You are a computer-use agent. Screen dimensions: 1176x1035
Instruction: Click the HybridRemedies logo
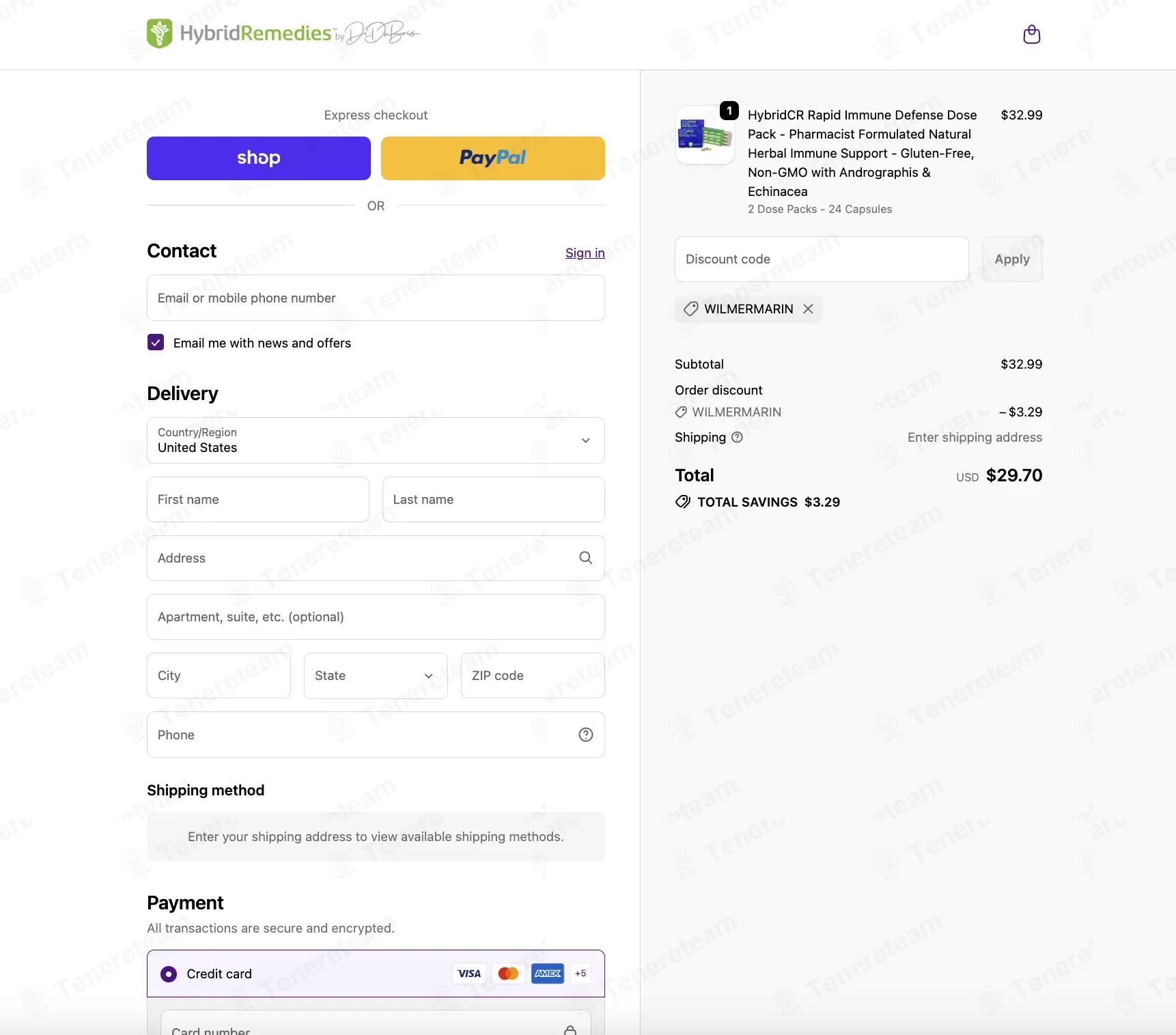tap(283, 33)
